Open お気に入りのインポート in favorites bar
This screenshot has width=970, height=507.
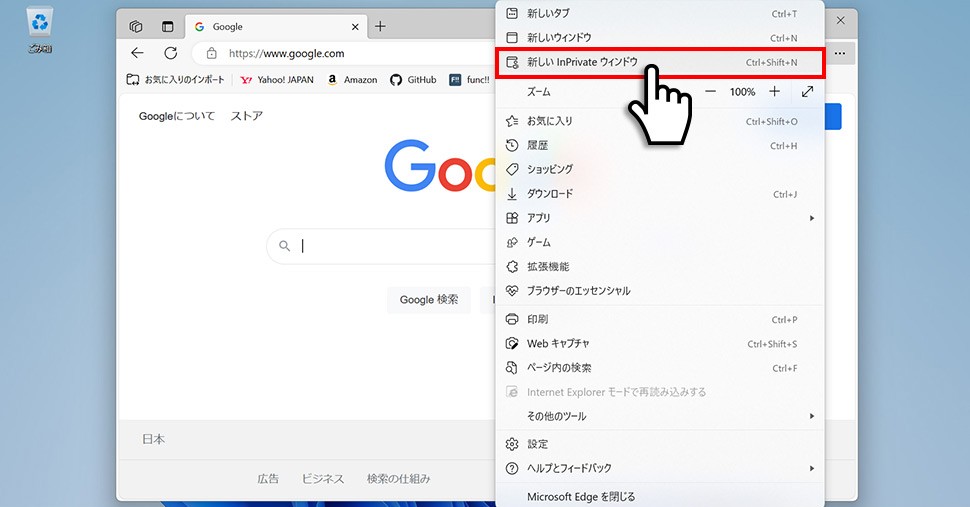pyautogui.click(x=175, y=80)
